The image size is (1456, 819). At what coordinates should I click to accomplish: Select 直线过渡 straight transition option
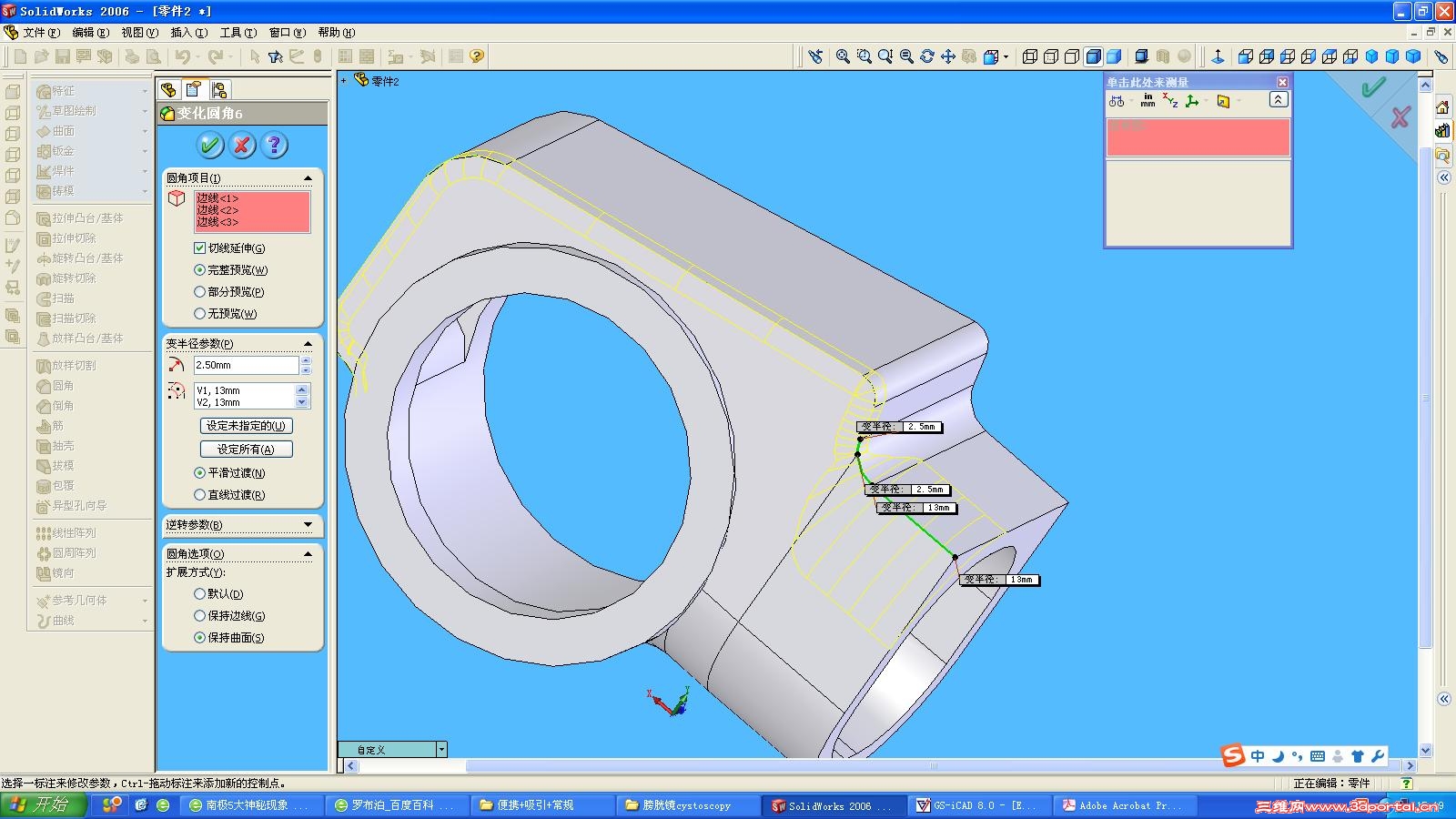pyautogui.click(x=199, y=494)
